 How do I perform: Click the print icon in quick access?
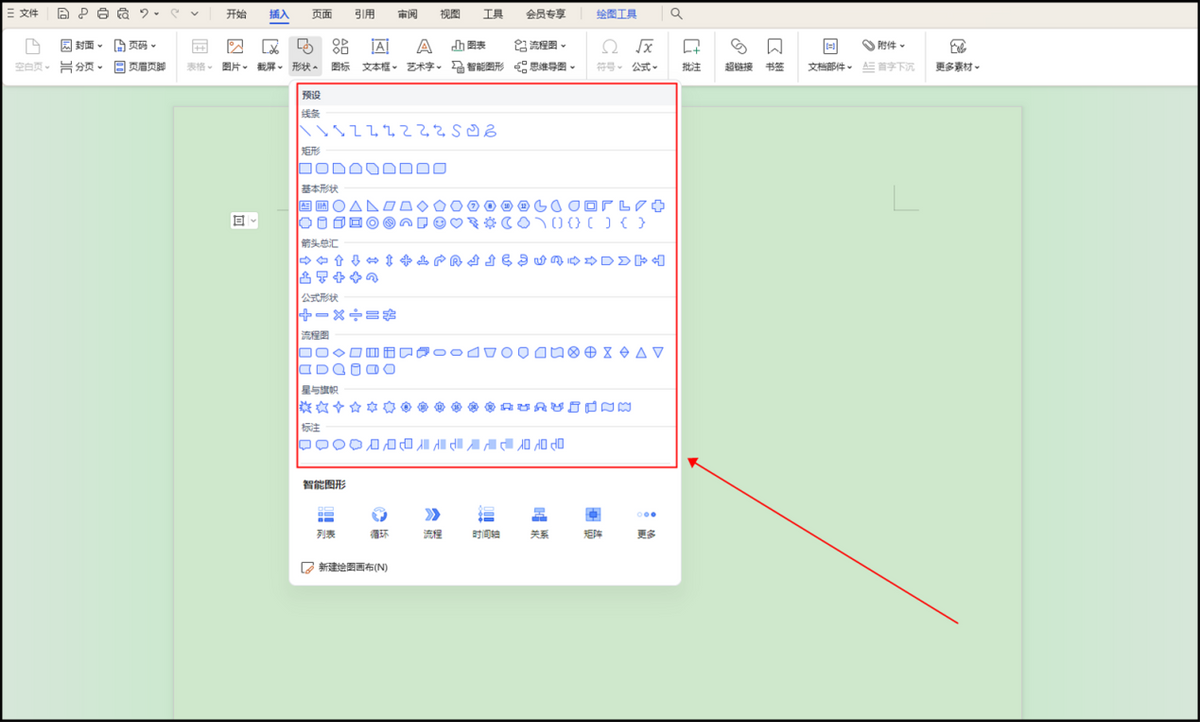(102, 14)
